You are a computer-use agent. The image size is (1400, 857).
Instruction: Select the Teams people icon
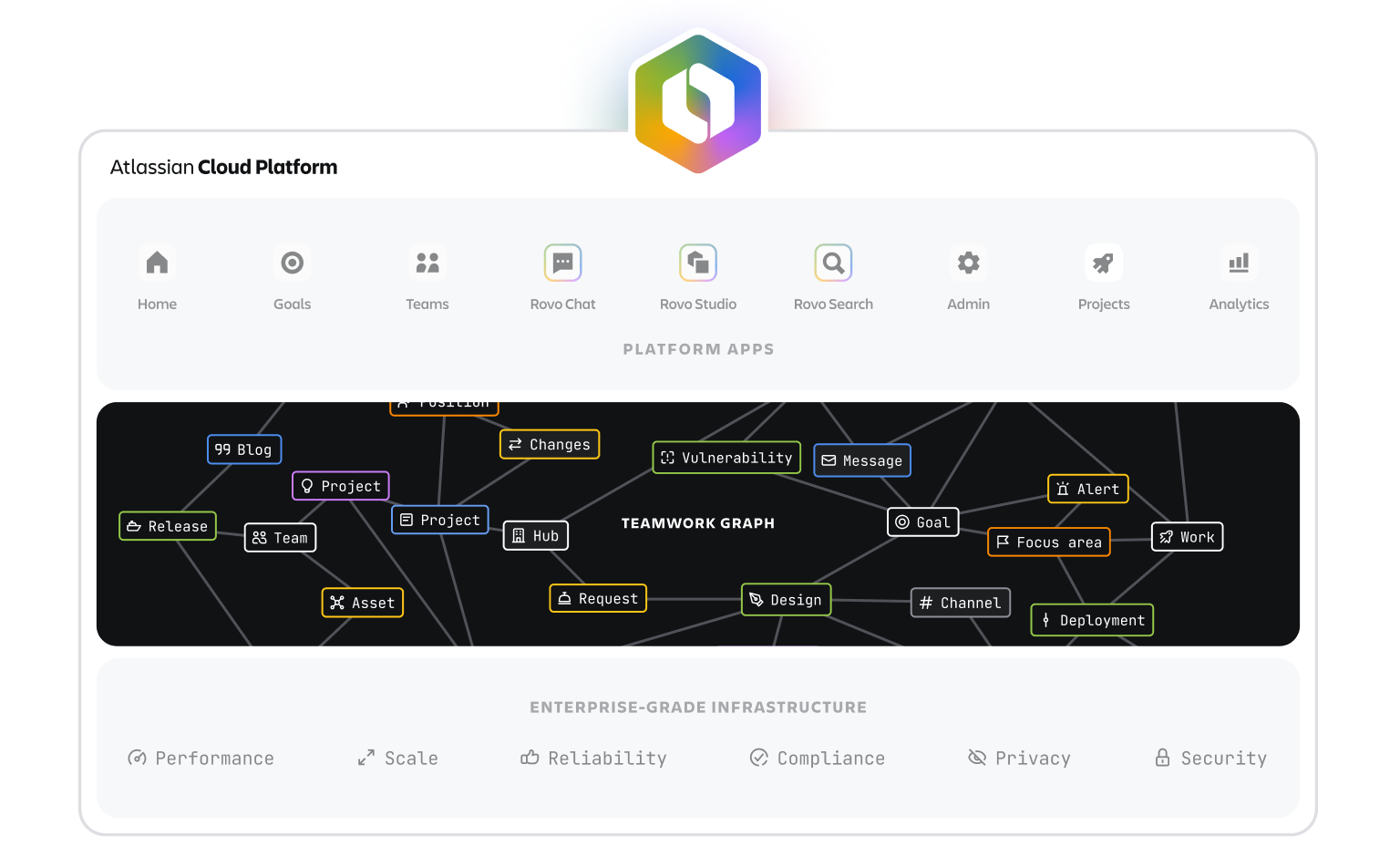[x=427, y=263]
